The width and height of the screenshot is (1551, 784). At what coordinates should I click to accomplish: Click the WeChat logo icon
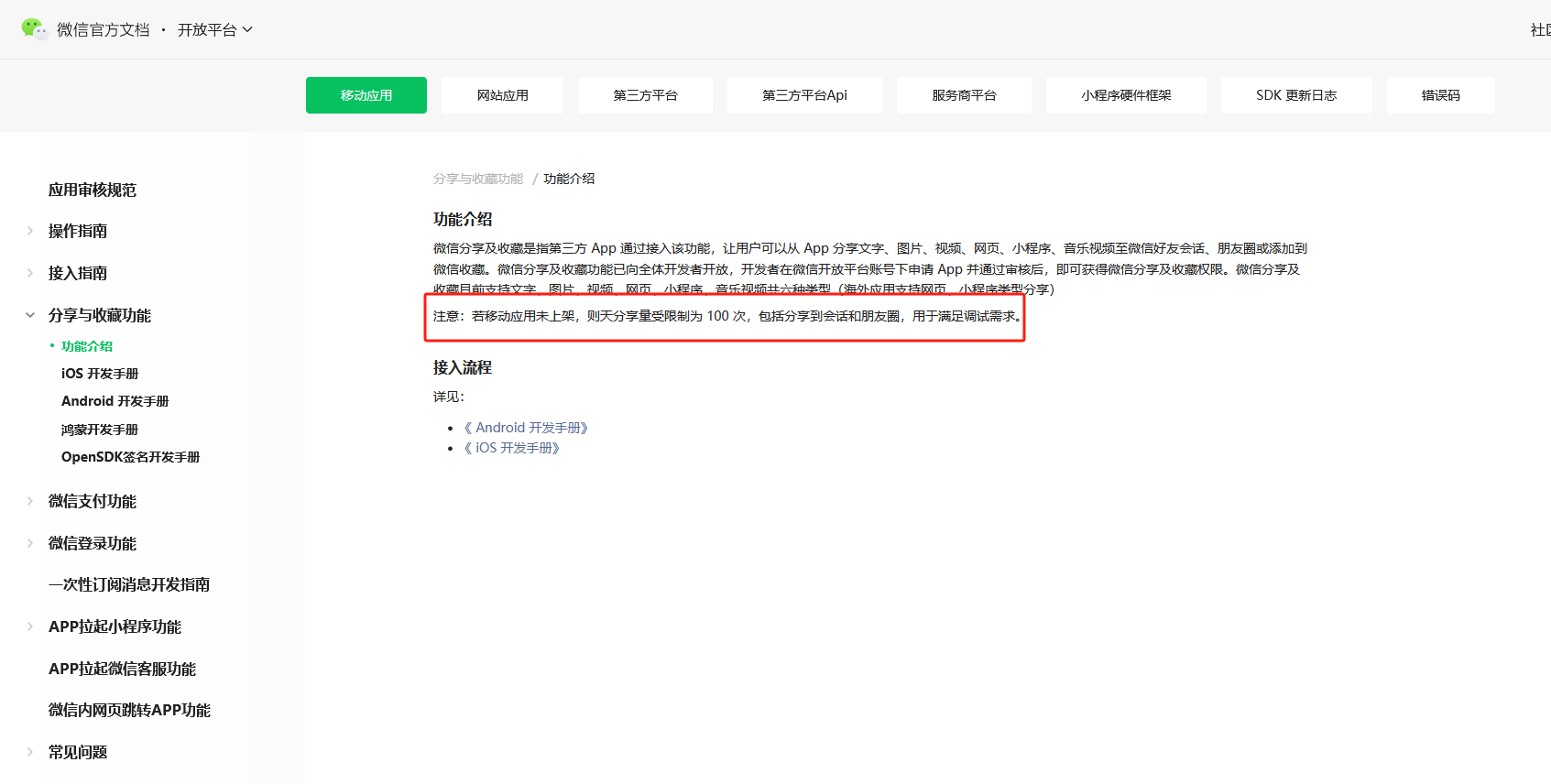(35, 29)
